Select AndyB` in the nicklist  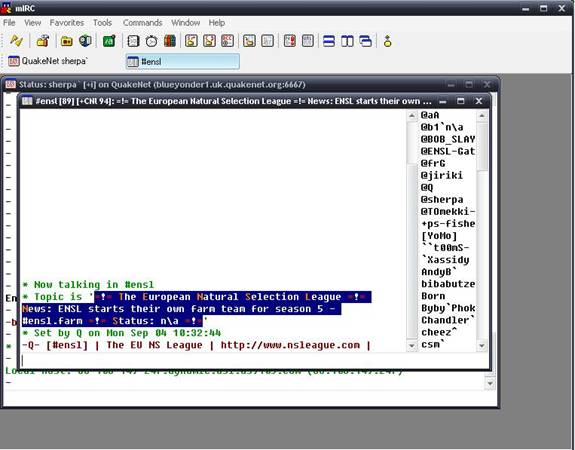tap(439, 272)
